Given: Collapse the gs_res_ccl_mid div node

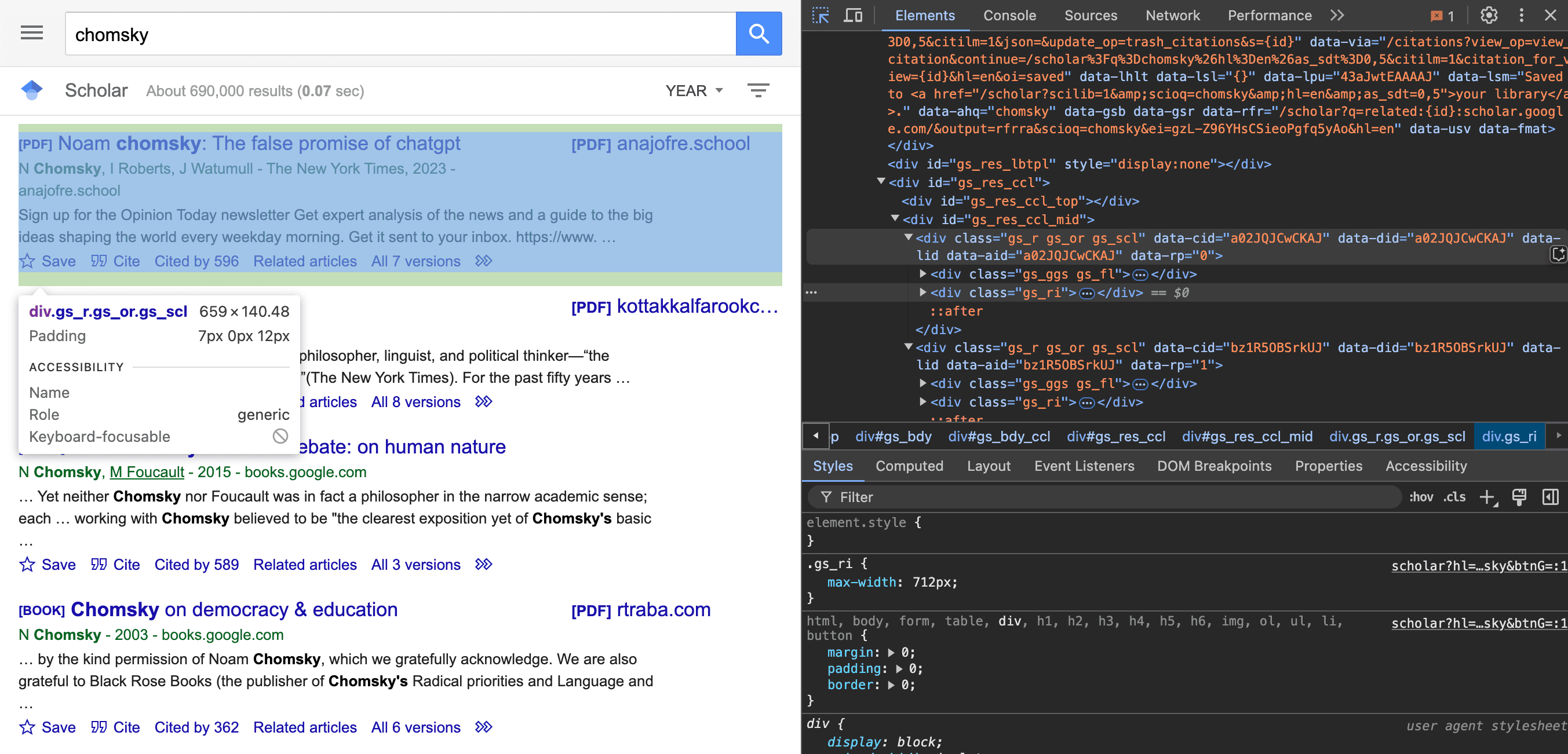Looking at the screenshot, I should tap(895, 218).
